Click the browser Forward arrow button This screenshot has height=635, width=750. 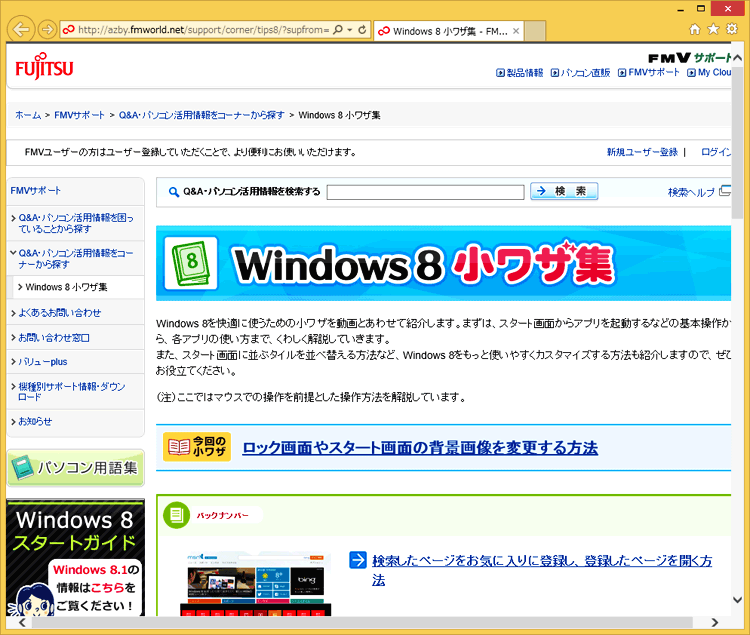[x=46, y=30]
